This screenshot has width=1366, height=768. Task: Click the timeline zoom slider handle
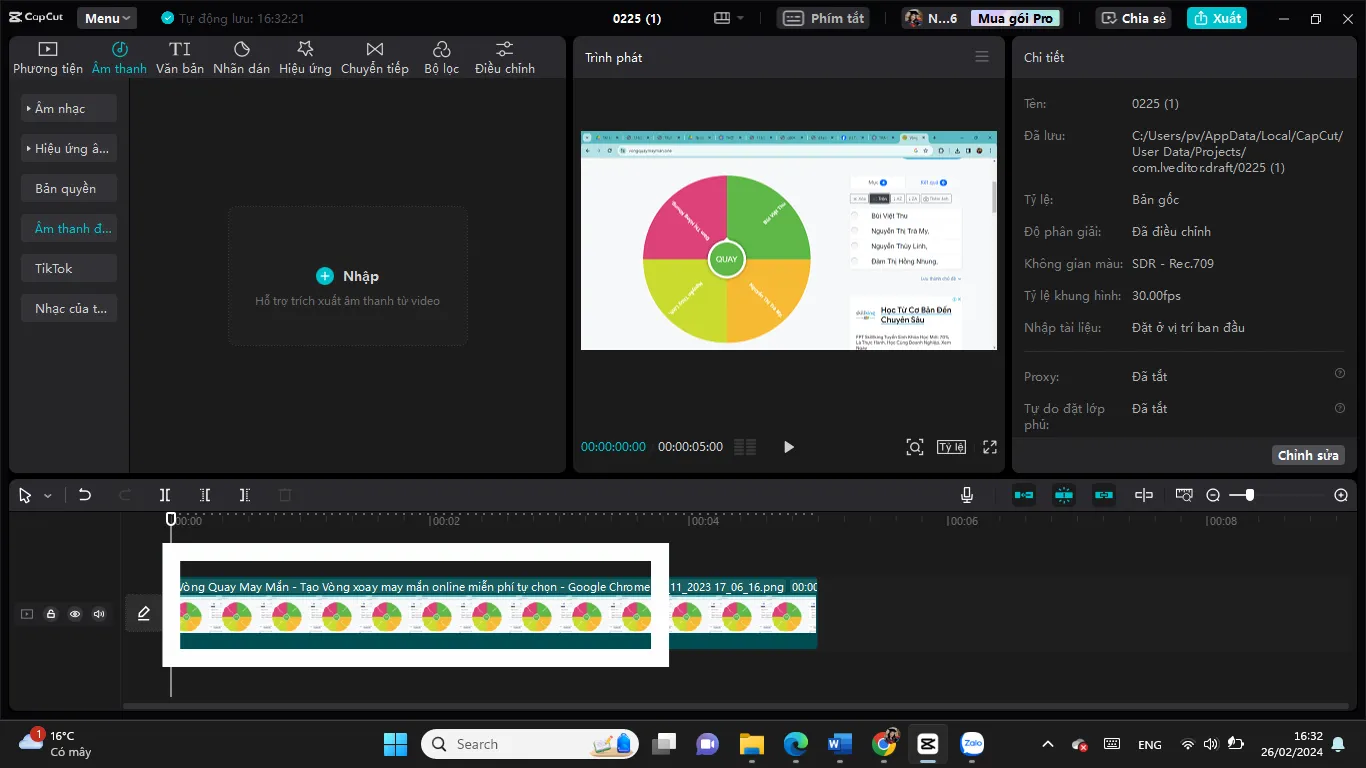(1249, 495)
